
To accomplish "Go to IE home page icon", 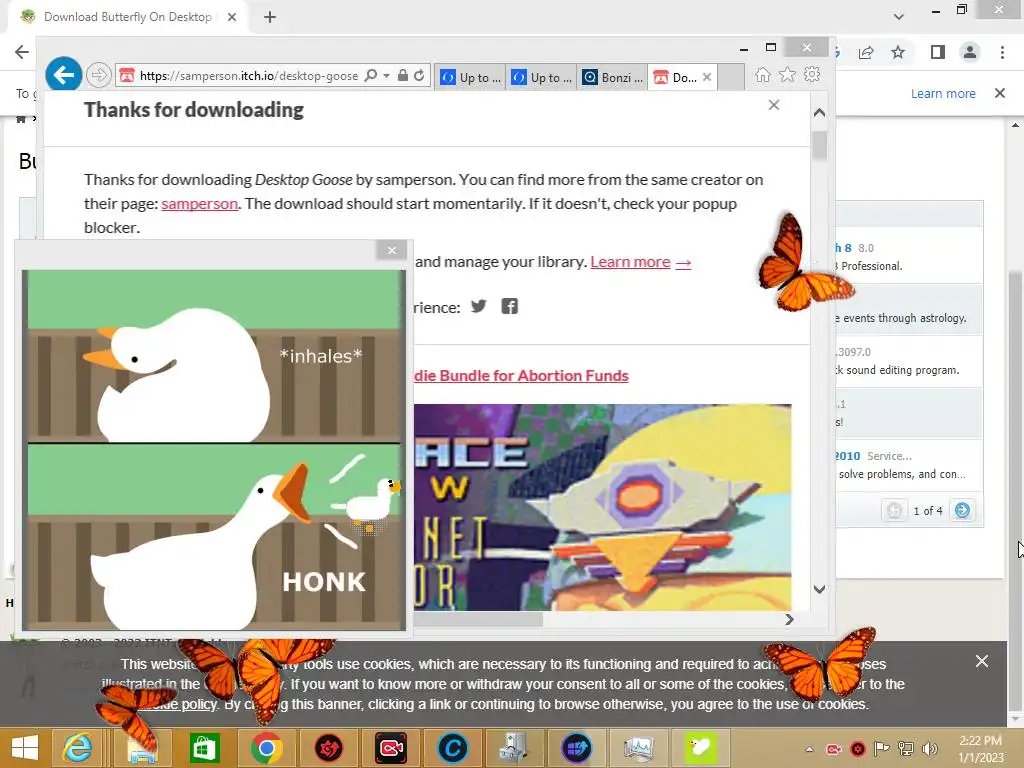I will 762,75.
